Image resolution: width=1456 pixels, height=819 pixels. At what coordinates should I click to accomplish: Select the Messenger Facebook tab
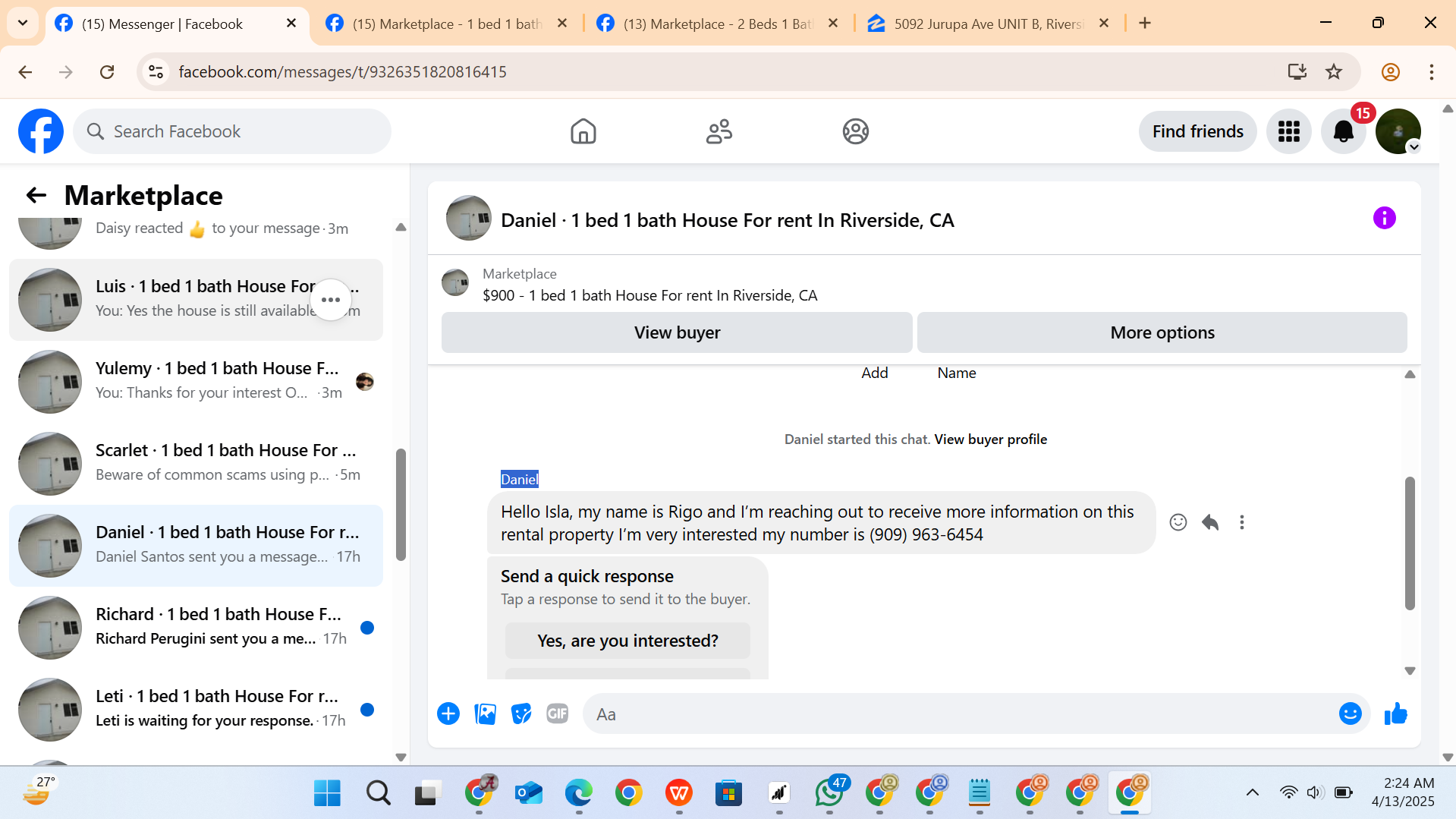(x=162, y=24)
